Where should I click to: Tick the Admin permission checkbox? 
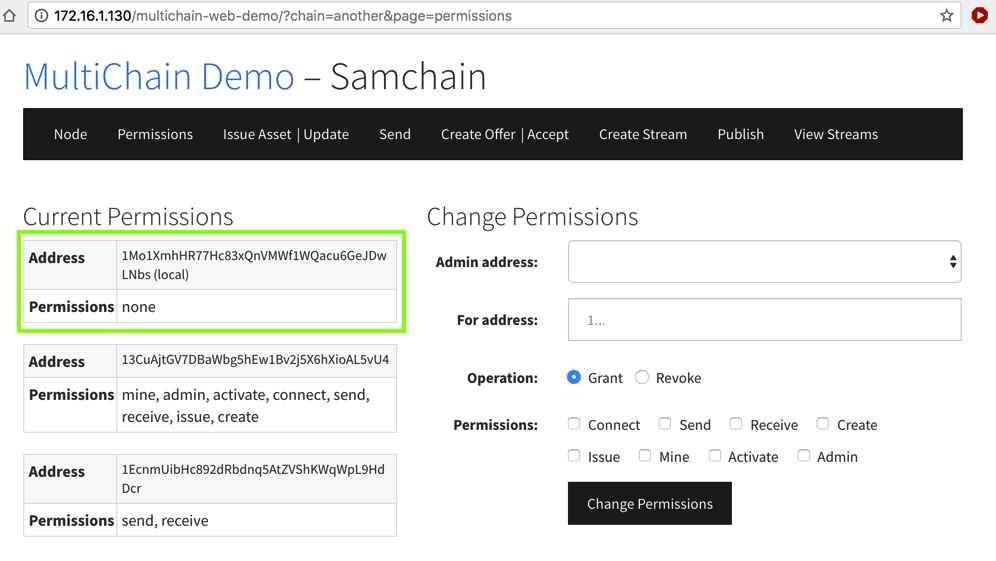(x=804, y=456)
